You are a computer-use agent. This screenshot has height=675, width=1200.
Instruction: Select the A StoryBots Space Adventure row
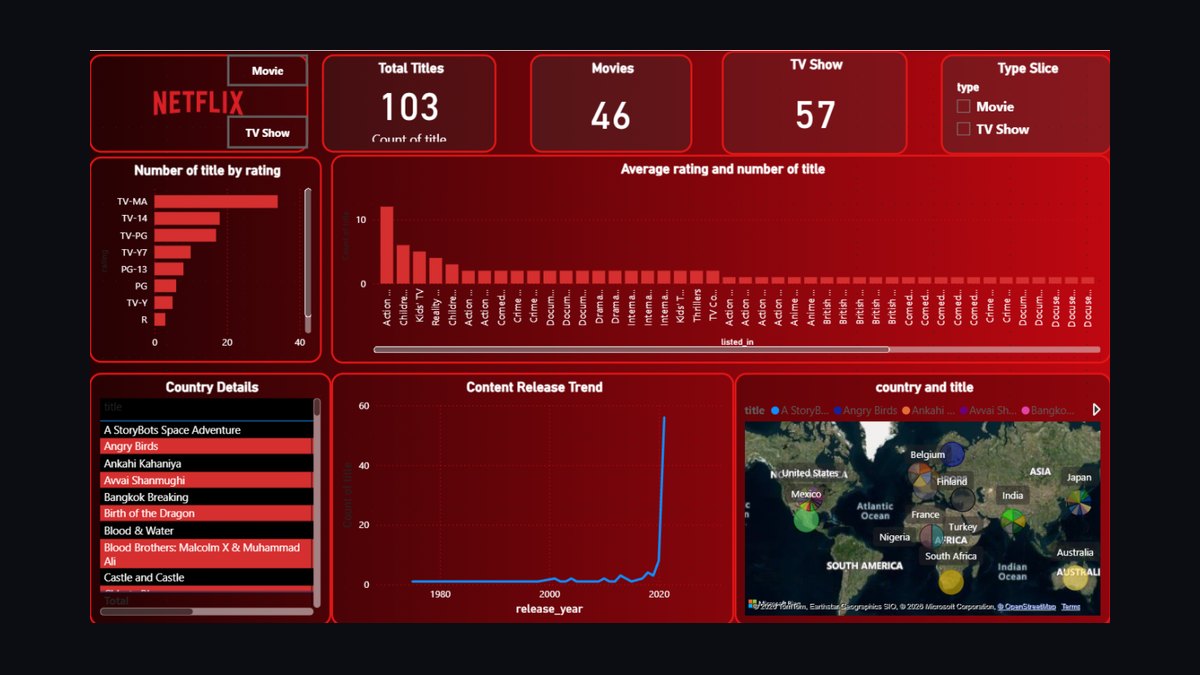(x=206, y=430)
